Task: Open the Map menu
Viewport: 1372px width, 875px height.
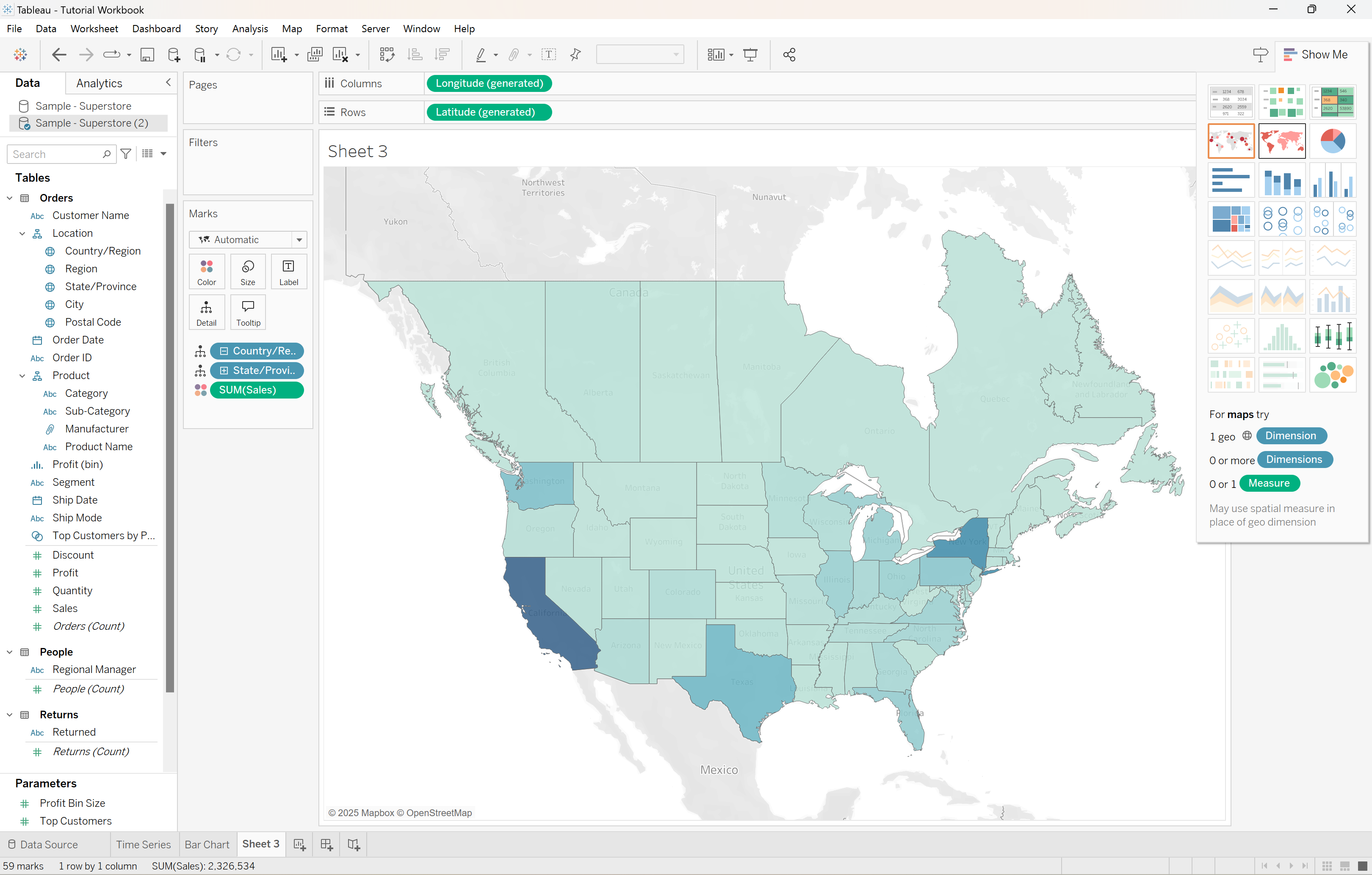Action: (292, 28)
